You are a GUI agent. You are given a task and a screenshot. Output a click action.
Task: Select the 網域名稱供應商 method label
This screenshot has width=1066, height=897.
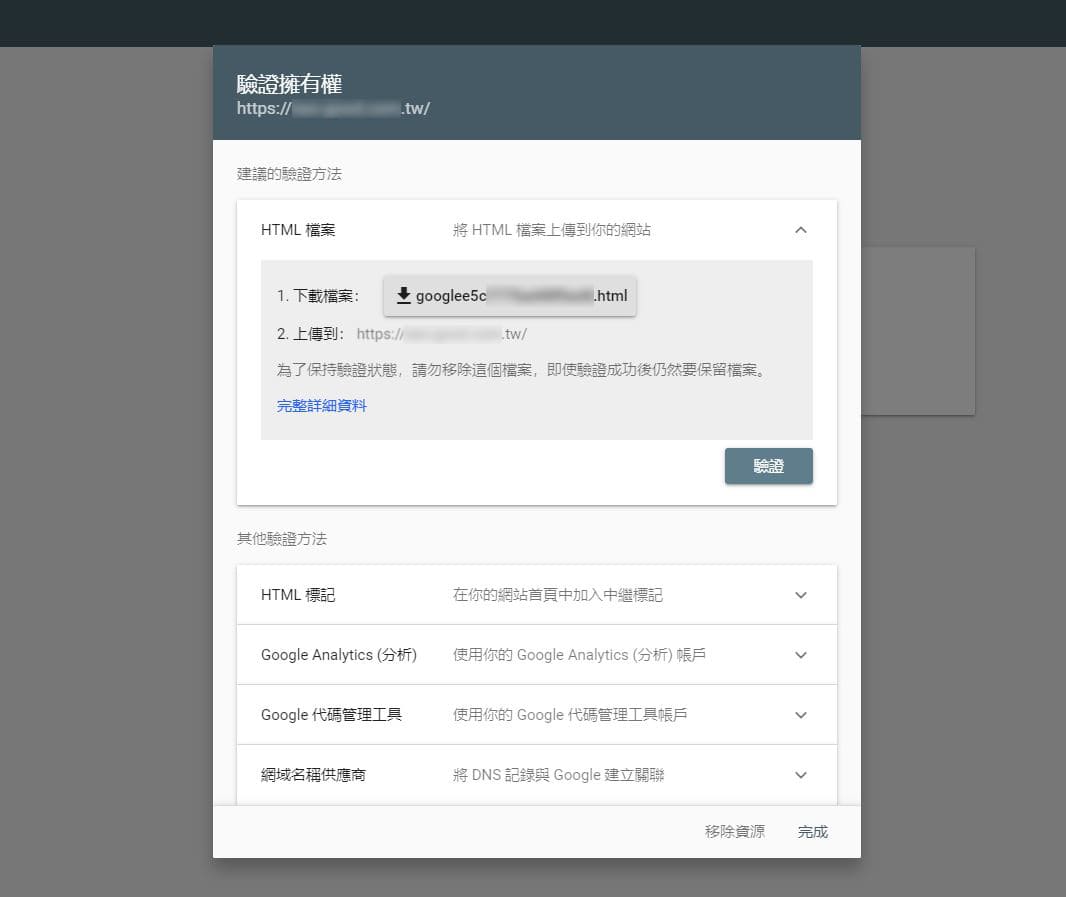[313, 775]
